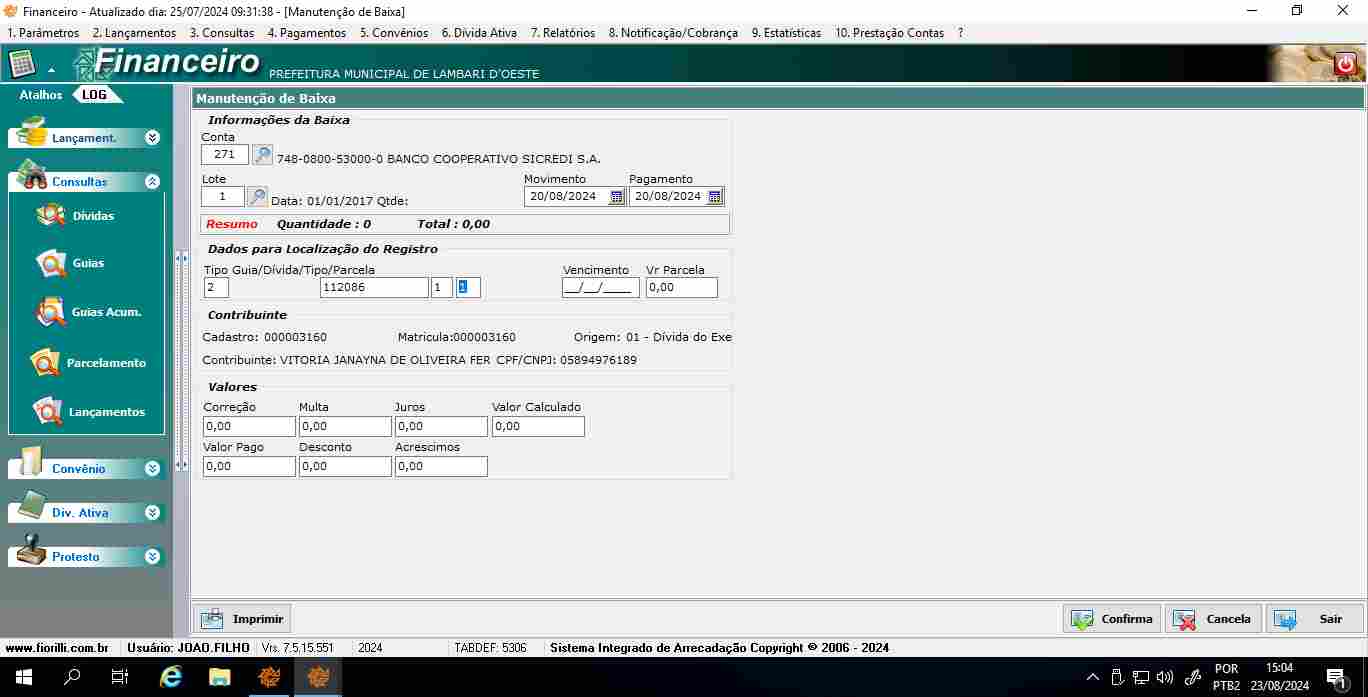Collapse the Consultas sidebar group
The image size is (1368, 697).
[152, 182]
